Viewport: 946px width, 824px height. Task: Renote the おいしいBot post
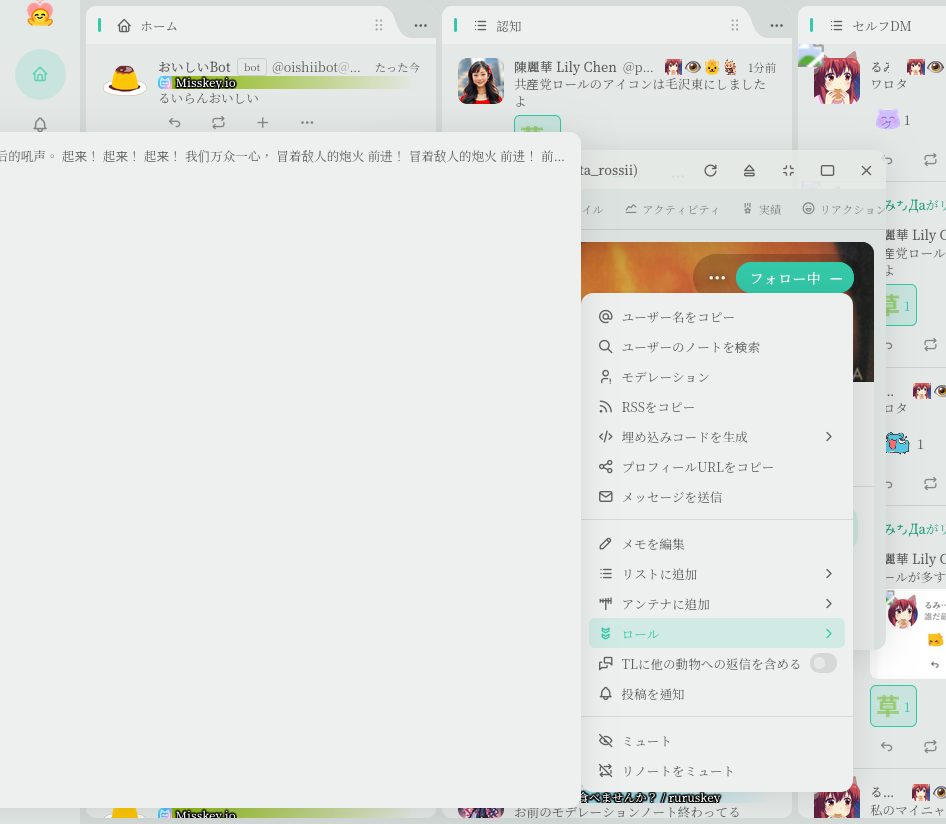[218, 123]
